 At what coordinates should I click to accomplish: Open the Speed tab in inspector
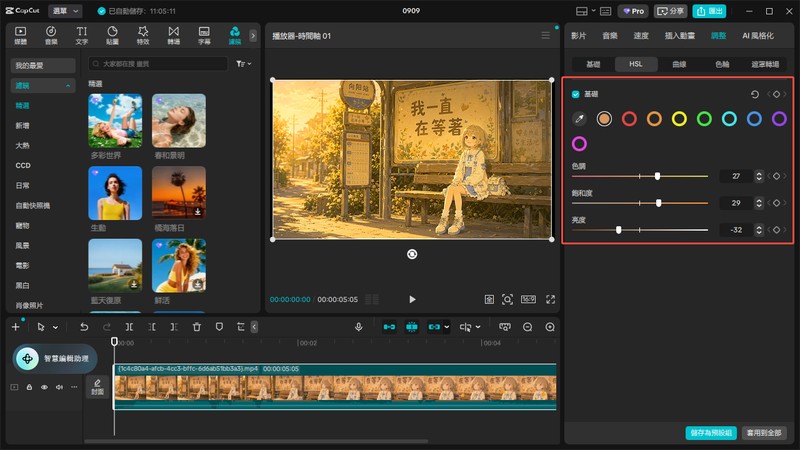[641, 36]
